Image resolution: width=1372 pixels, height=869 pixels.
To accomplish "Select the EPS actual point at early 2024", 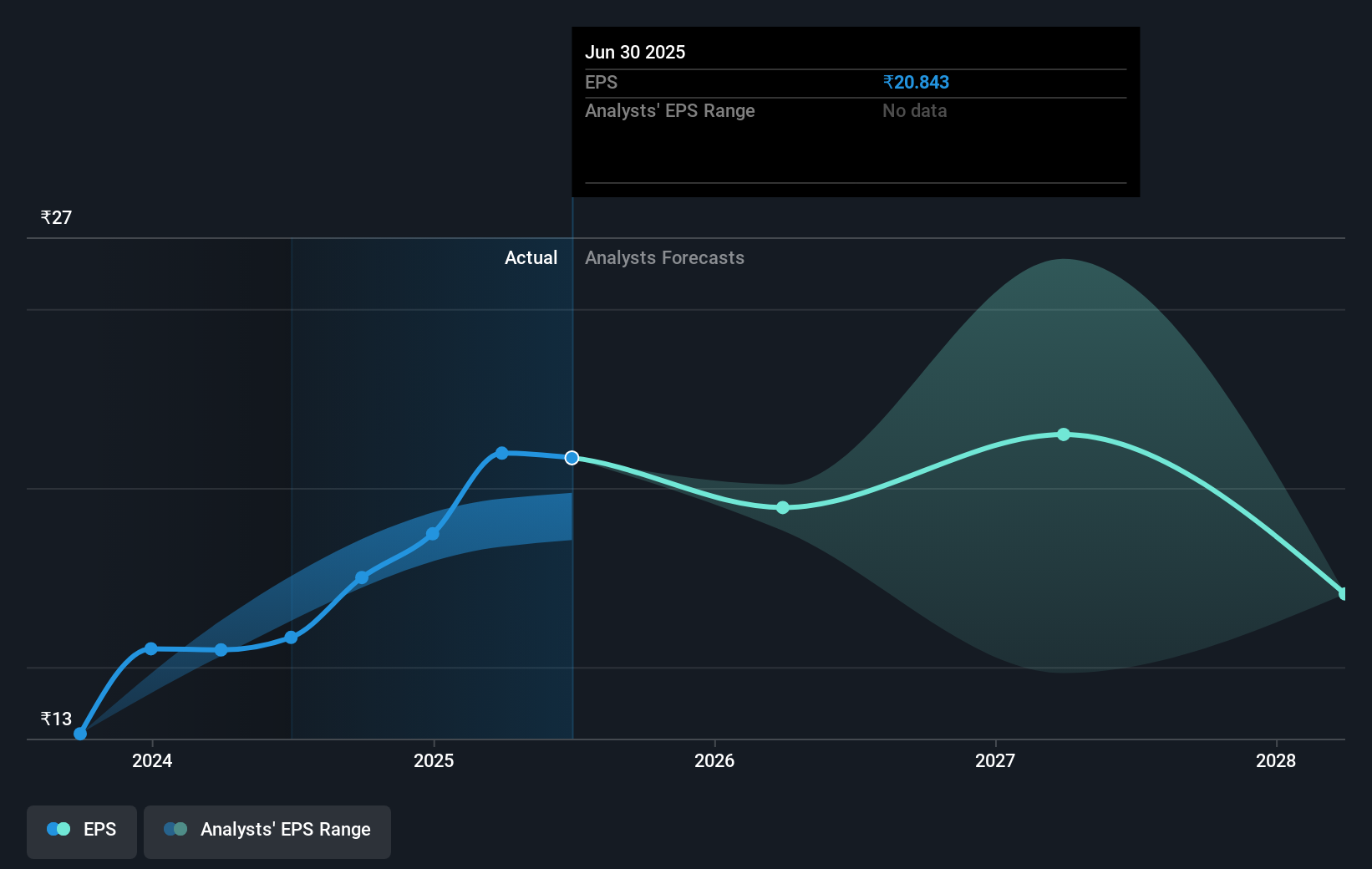I will pyautogui.click(x=151, y=648).
